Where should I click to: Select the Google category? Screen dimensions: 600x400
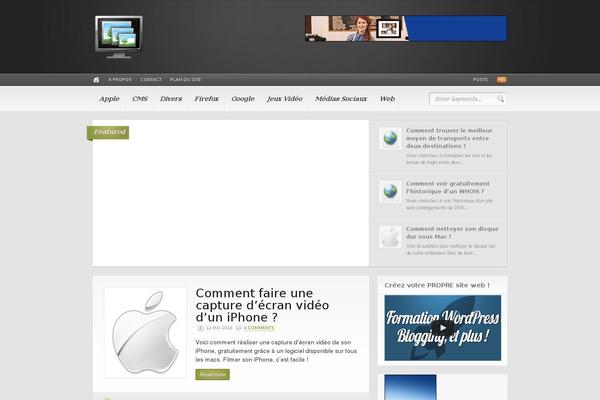243,99
